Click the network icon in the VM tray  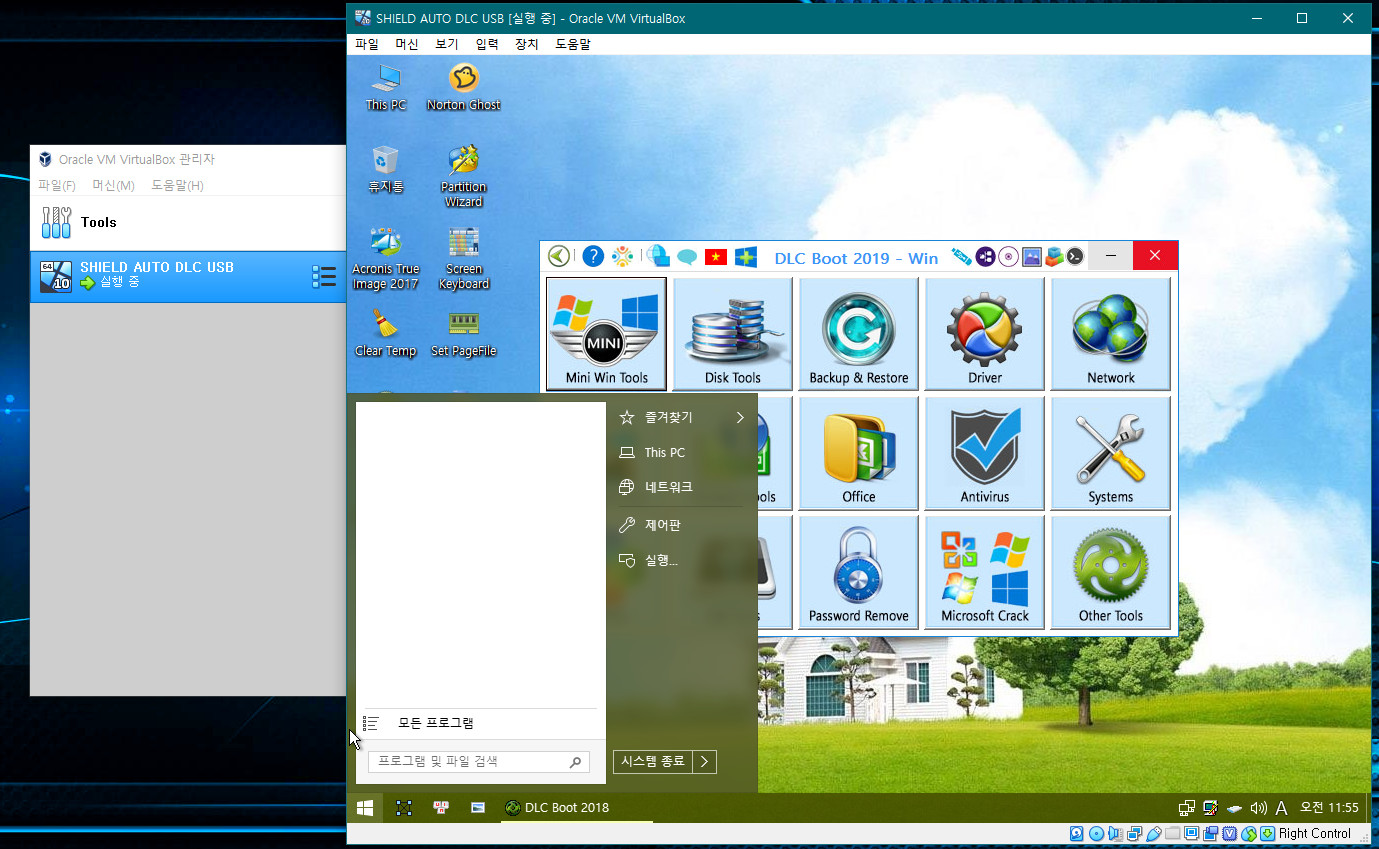(1187, 808)
